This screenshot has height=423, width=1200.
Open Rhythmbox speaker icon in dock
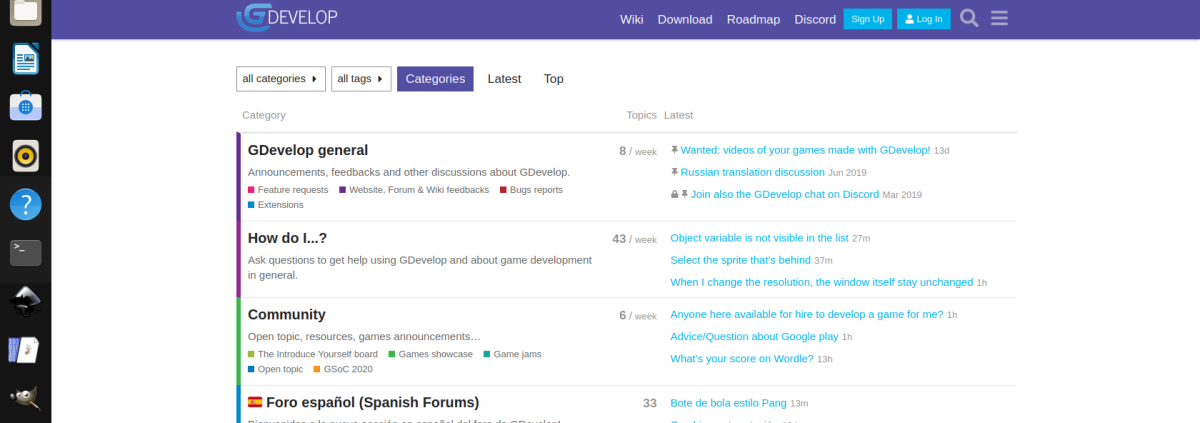pyautogui.click(x=25, y=156)
